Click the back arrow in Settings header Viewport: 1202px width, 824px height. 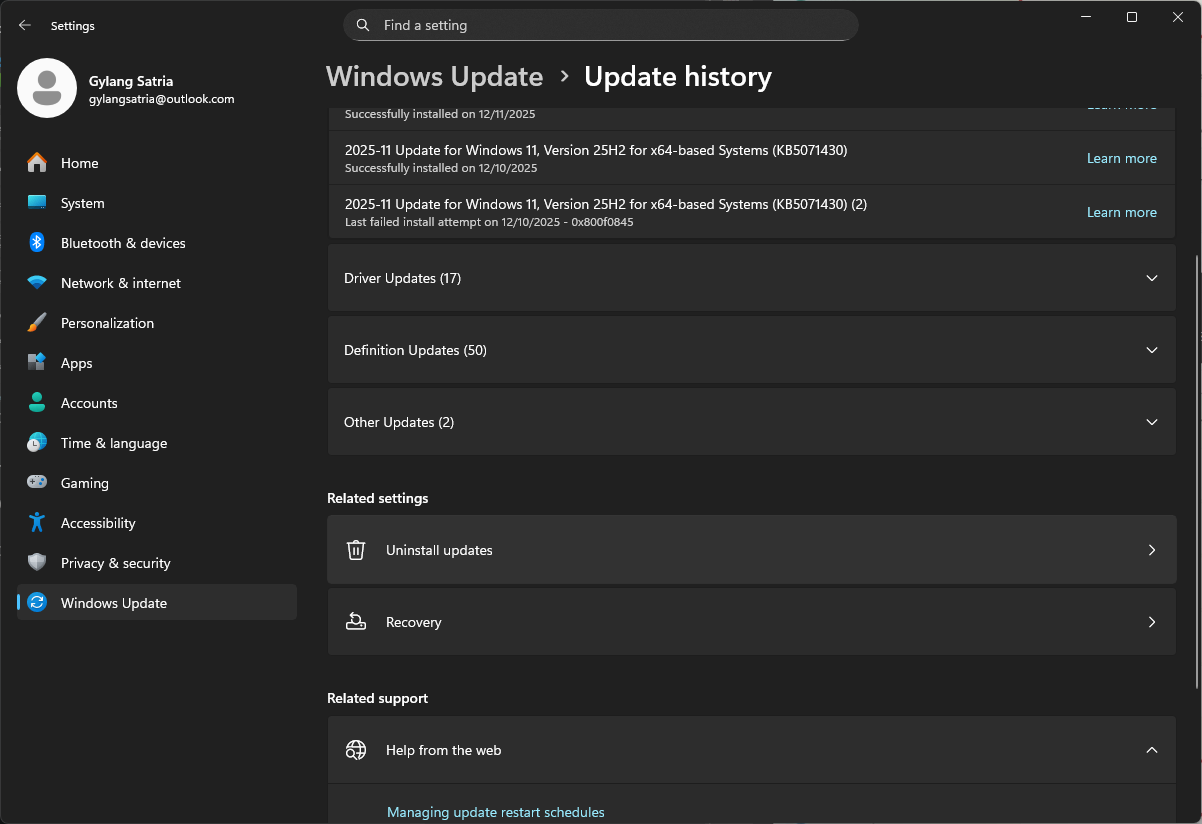(25, 26)
